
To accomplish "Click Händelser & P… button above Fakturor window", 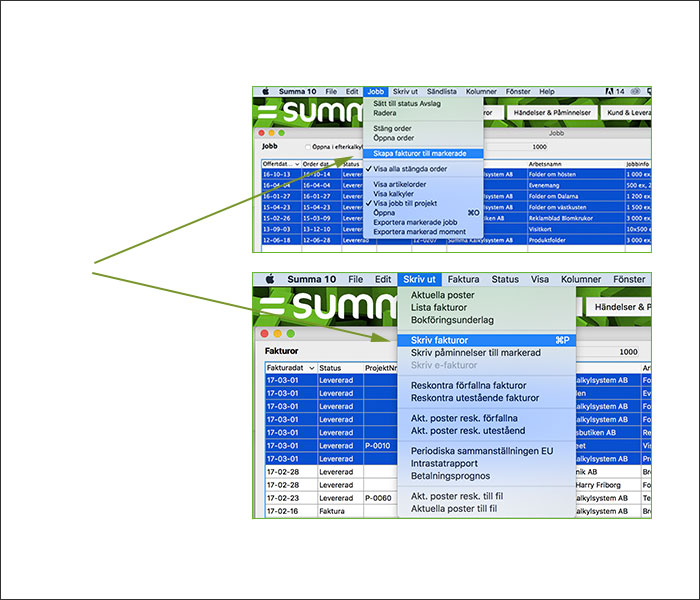I will (618, 307).
